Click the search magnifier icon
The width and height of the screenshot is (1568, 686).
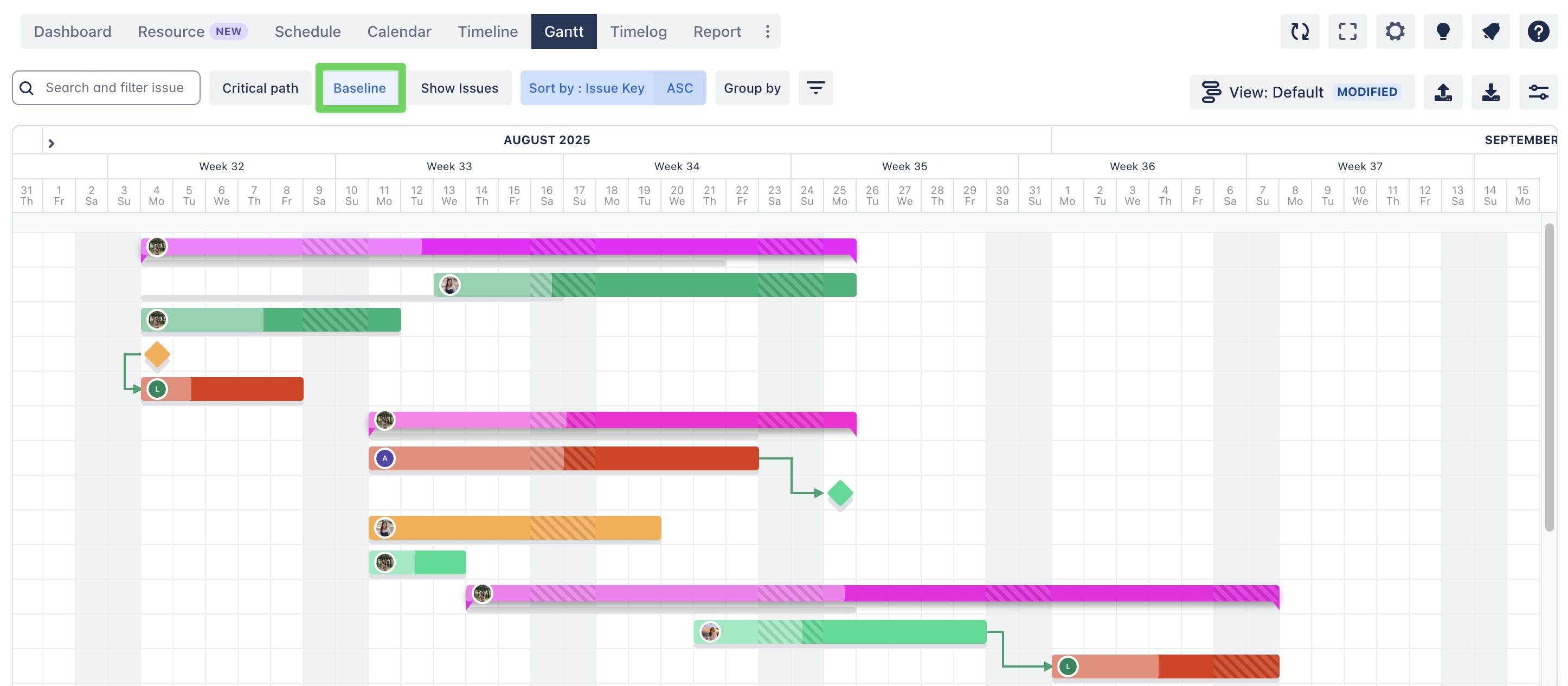pyautogui.click(x=27, y=88)
